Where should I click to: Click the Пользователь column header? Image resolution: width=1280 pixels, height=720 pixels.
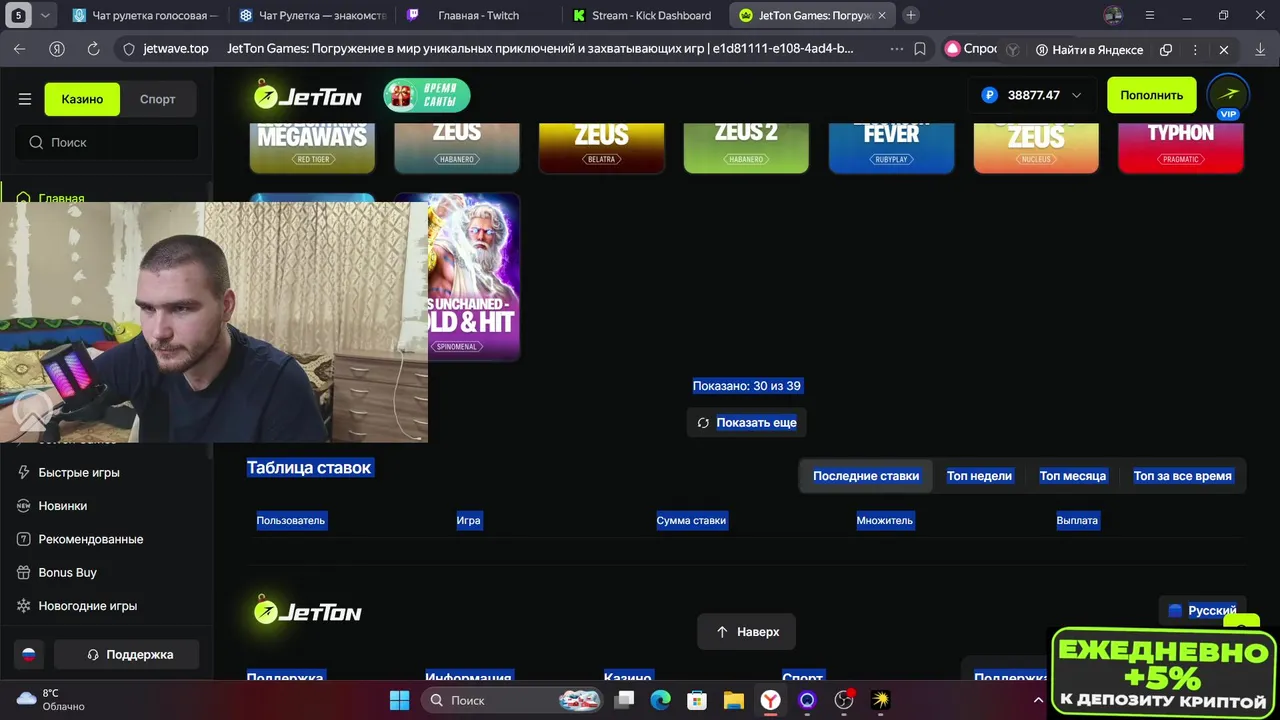291,520
